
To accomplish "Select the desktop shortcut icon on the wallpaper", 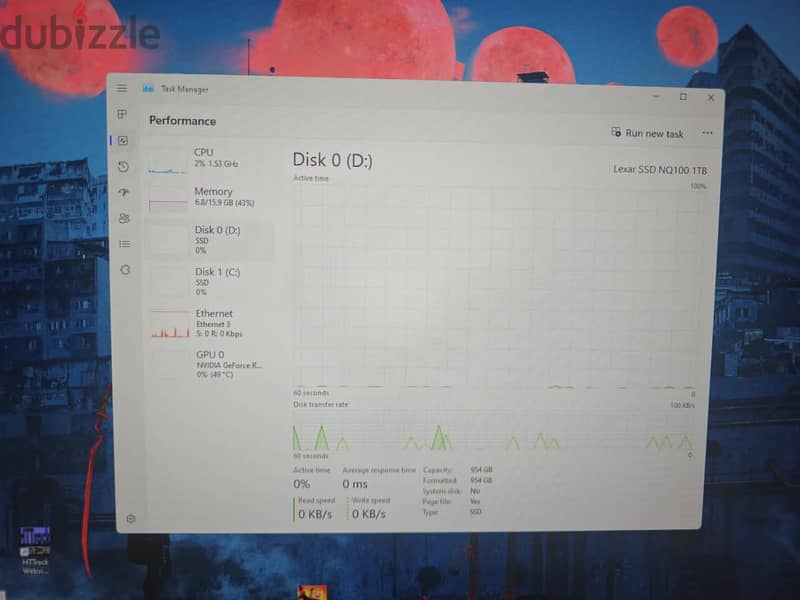I will coord(35,550).
